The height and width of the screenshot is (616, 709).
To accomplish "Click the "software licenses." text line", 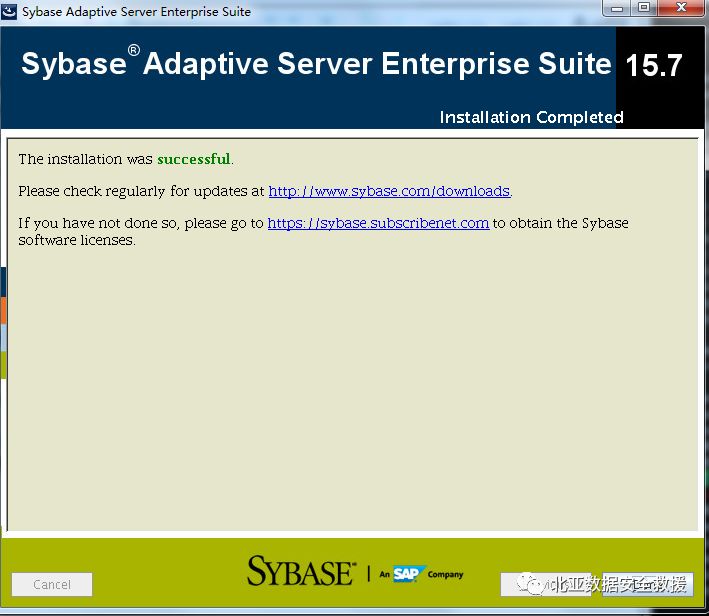I will (x=77, y=240).
